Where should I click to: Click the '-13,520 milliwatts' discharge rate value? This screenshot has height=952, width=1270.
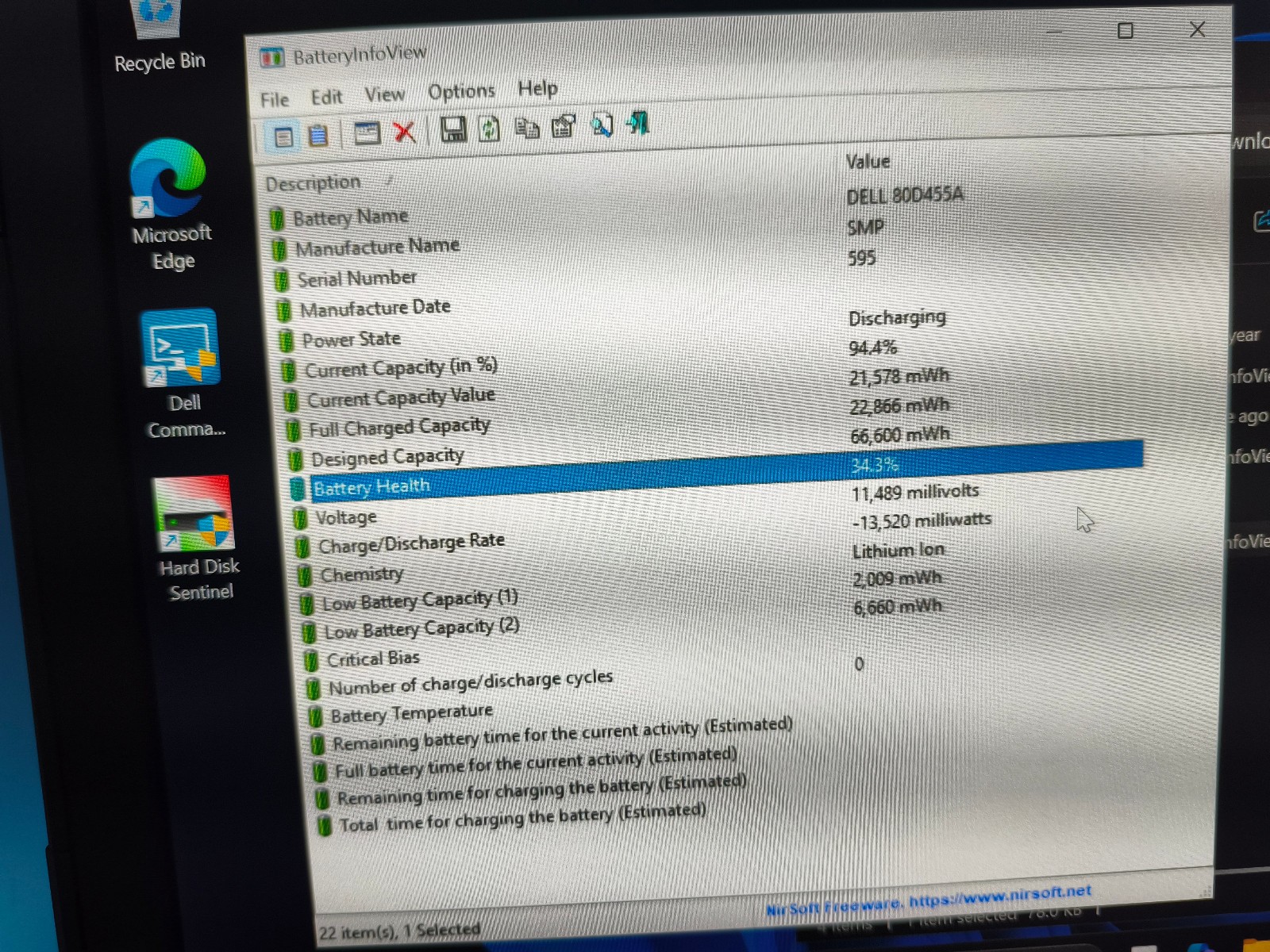point(922,521)
